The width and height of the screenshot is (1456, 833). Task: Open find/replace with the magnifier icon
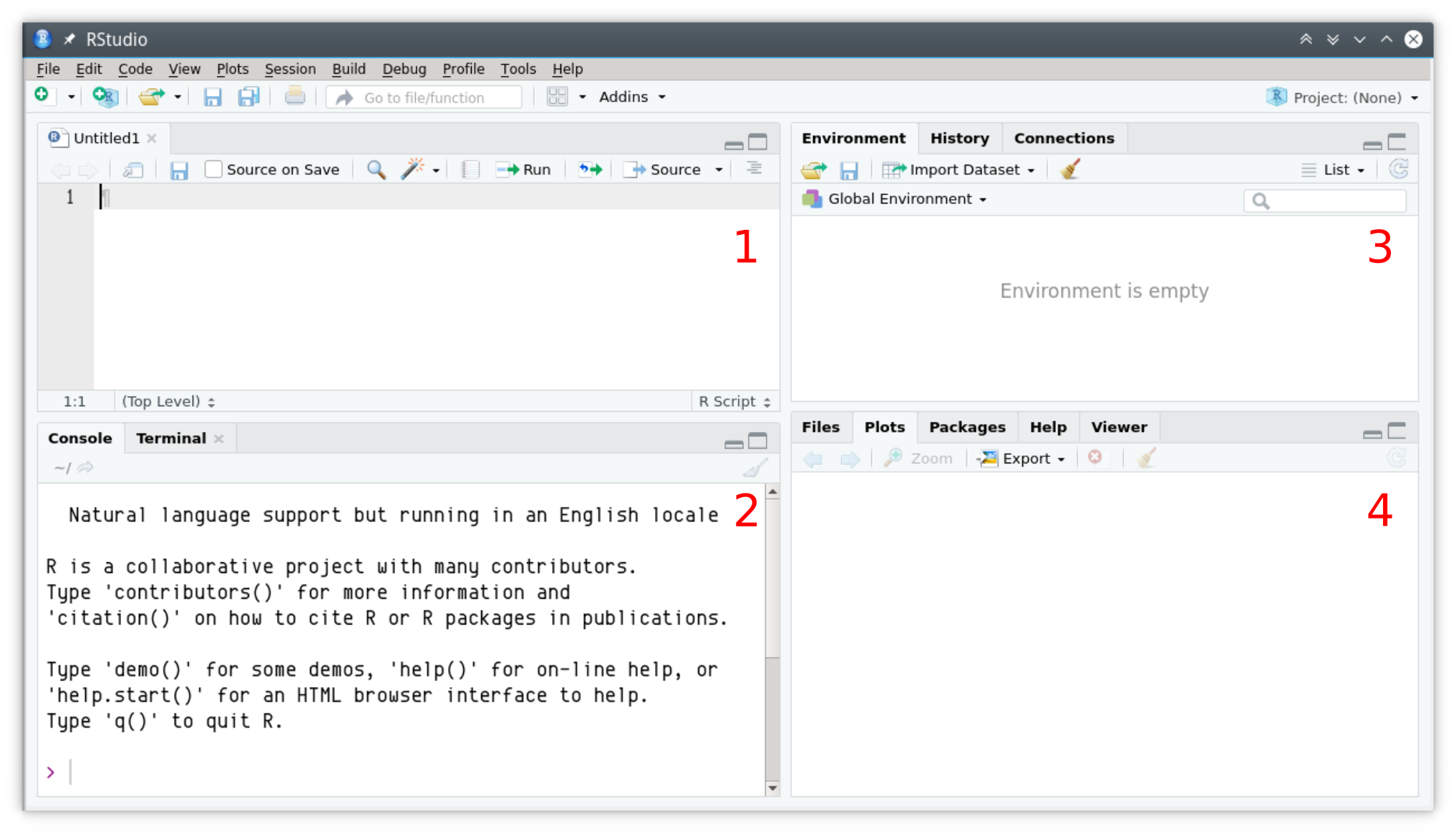(x=376, y=169)
